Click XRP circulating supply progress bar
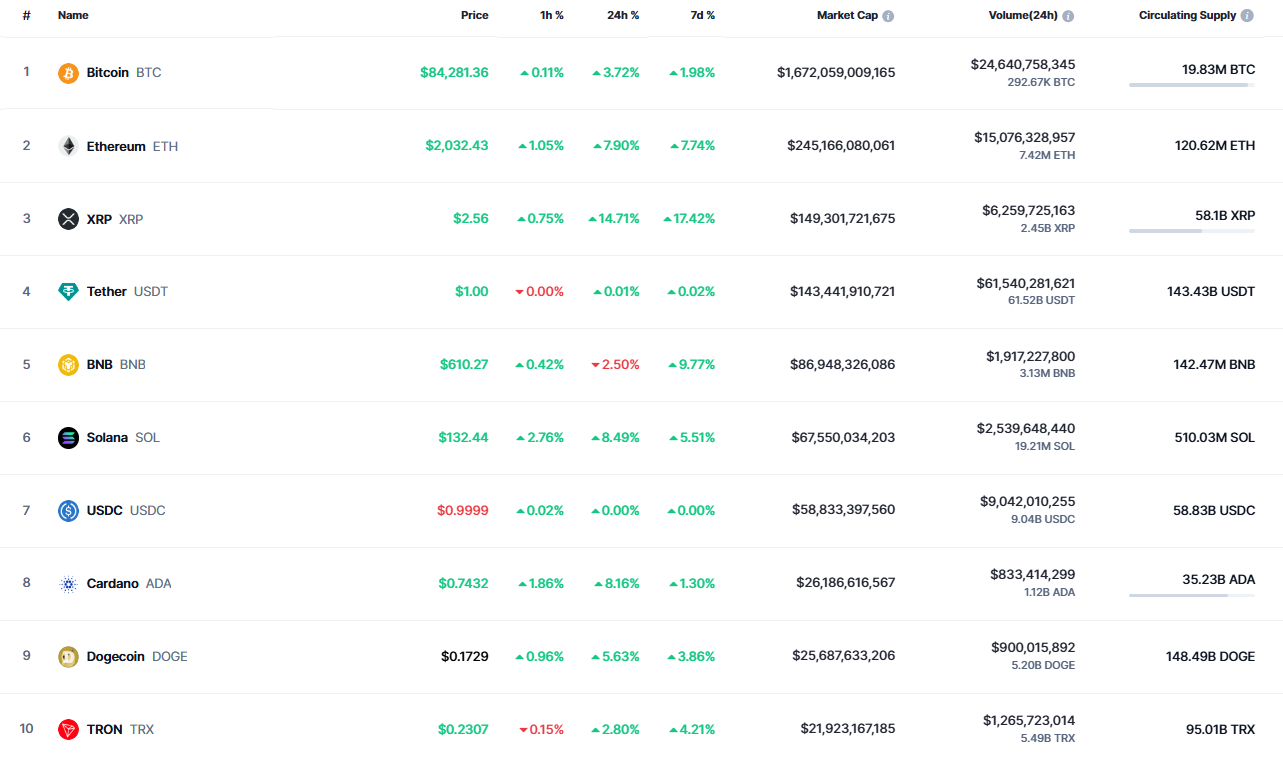This screenshot has height=762, width=1283. point(1191,232)
